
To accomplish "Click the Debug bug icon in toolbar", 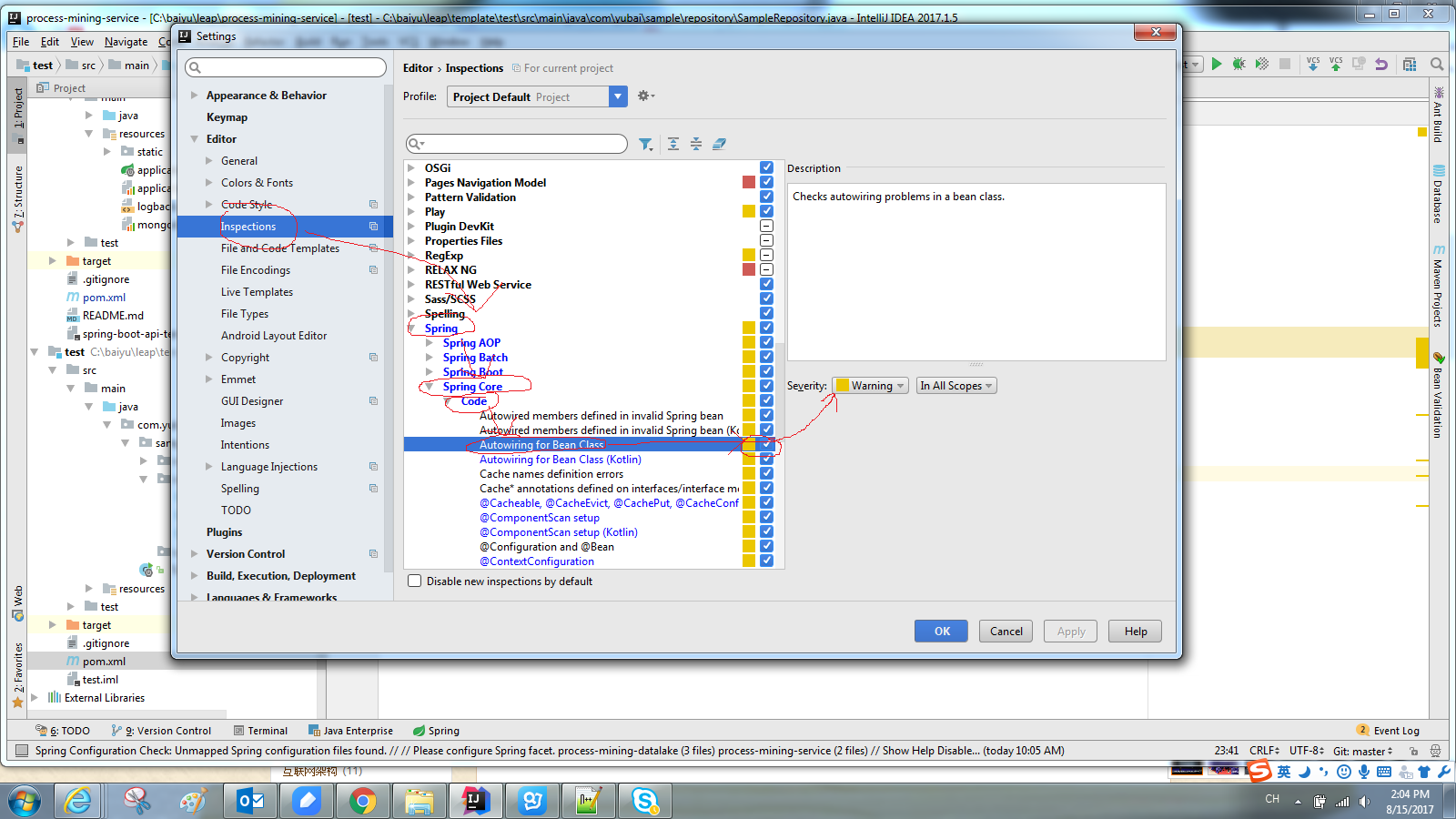I will click(1239, 64).
